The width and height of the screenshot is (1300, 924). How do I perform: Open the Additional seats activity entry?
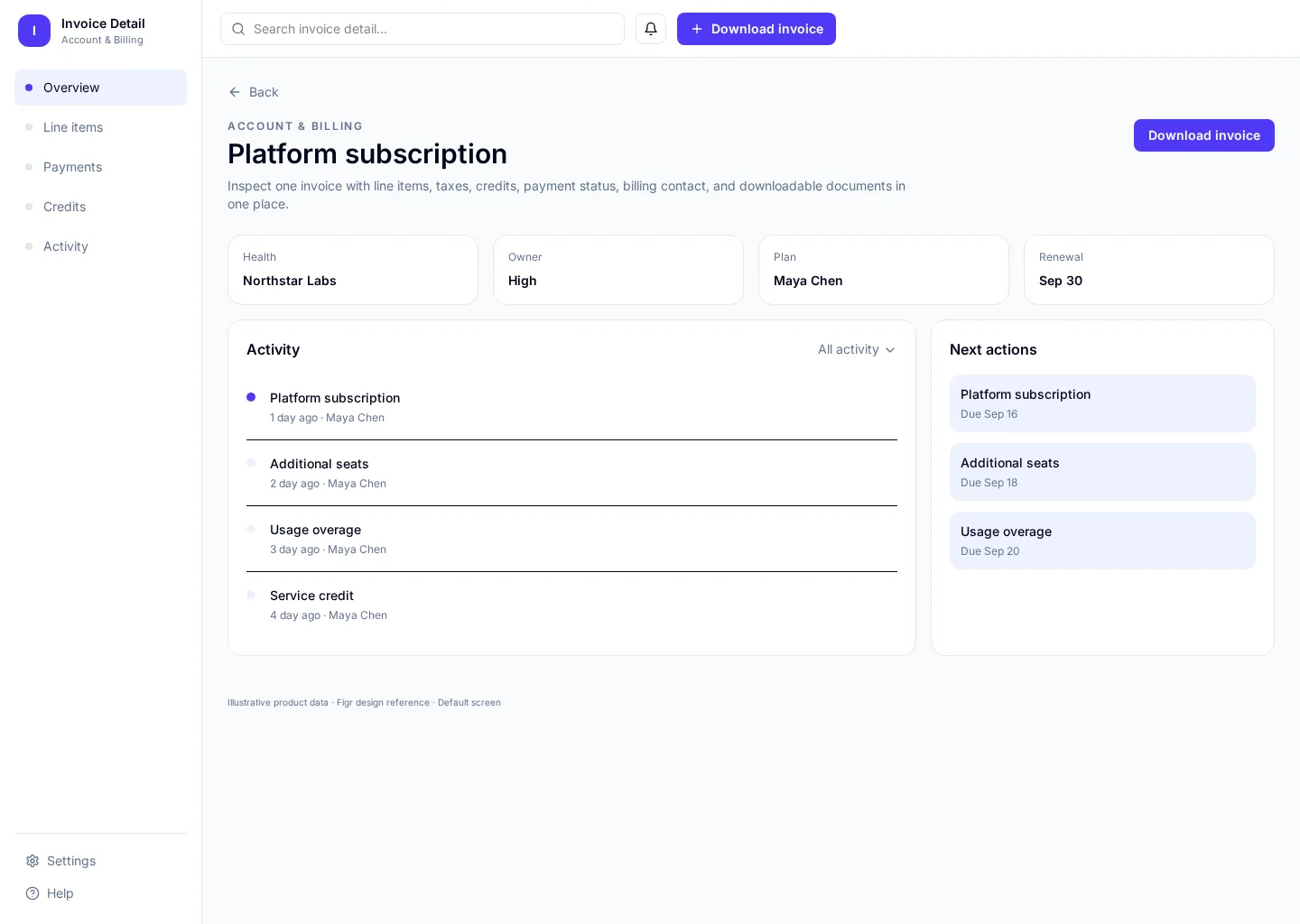[x=571, y=473]
